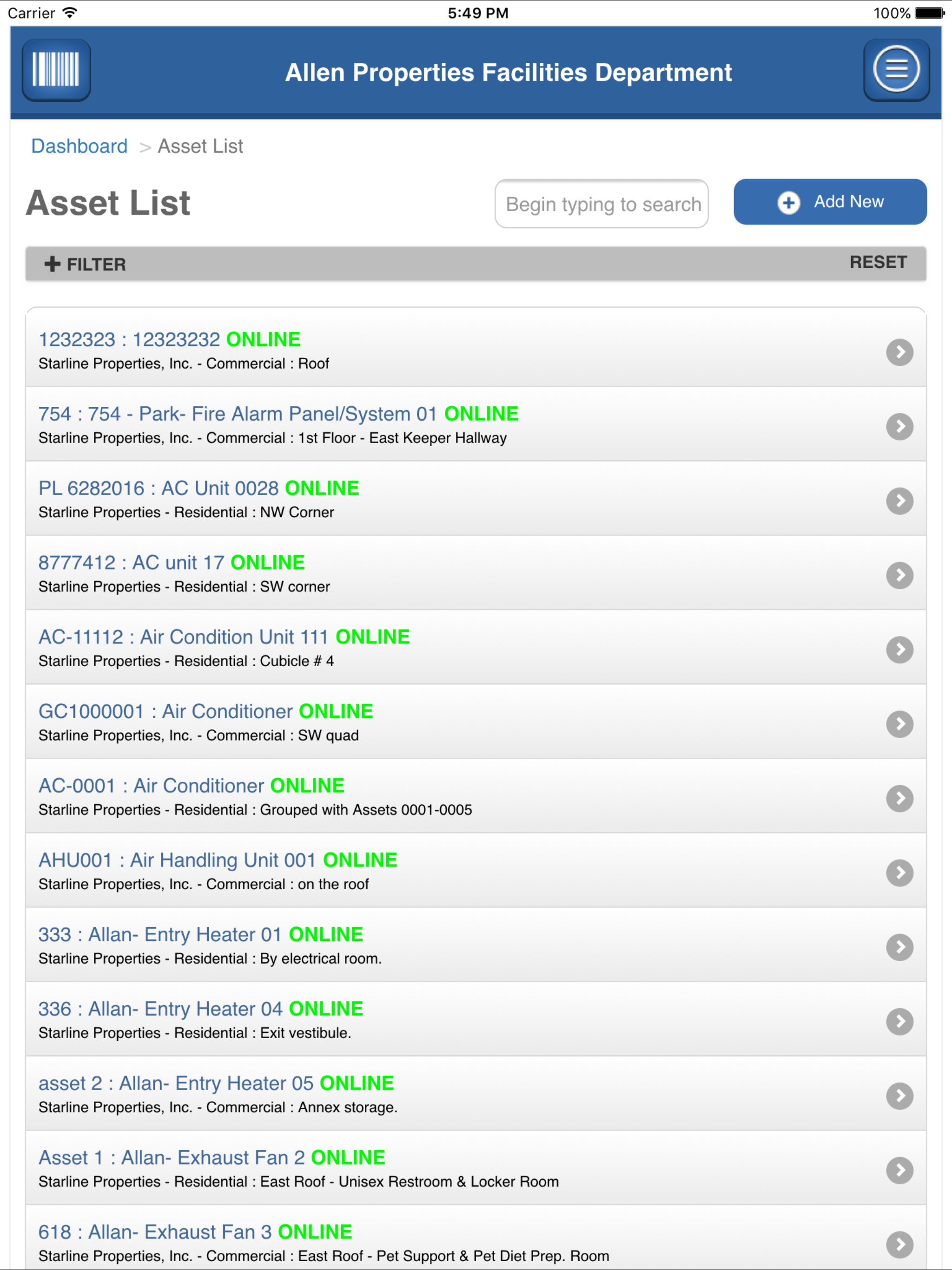The height and width of the screenshot is (1270, 952).
Task: Tap the barcode scanner icon
Action: (56, 69)
